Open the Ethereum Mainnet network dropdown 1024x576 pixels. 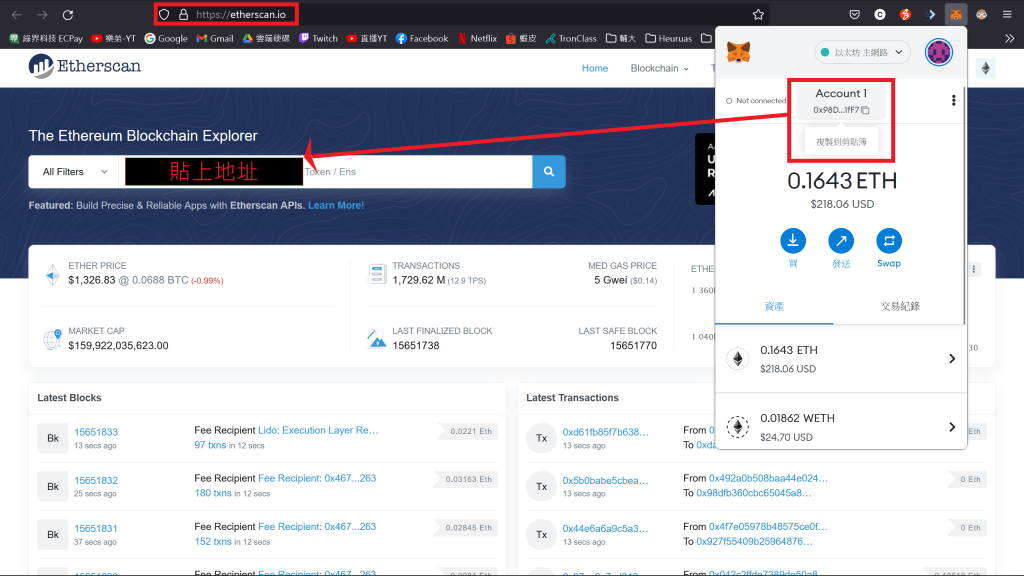(x=862, y=52)
